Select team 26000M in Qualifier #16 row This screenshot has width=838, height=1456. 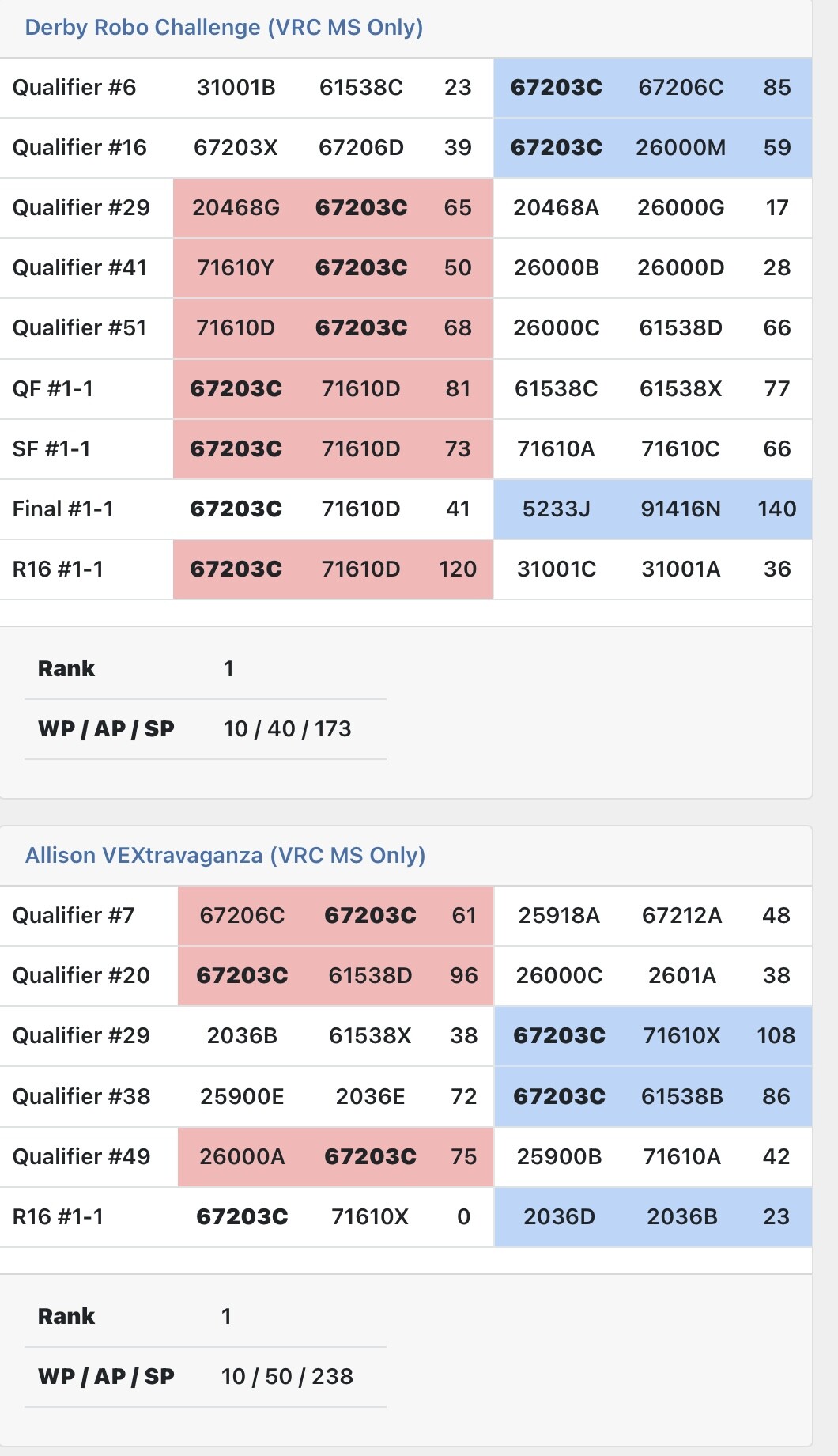pos(680,148)
